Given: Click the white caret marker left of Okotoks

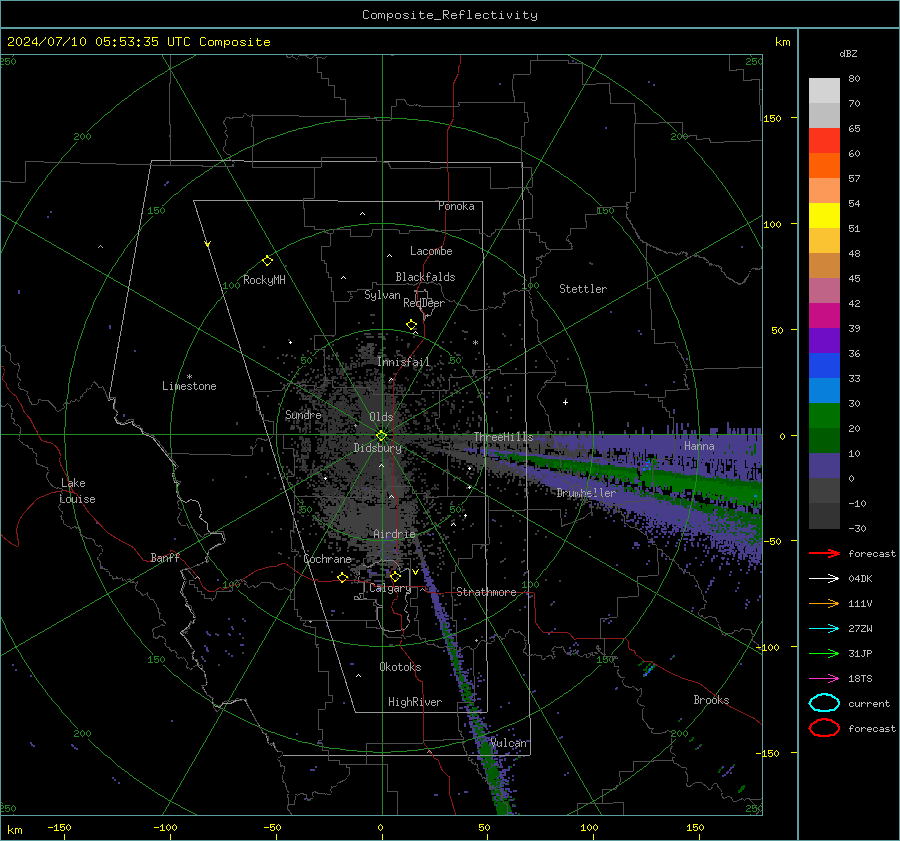Looking at the screenshot, I should tap(358, 676).
